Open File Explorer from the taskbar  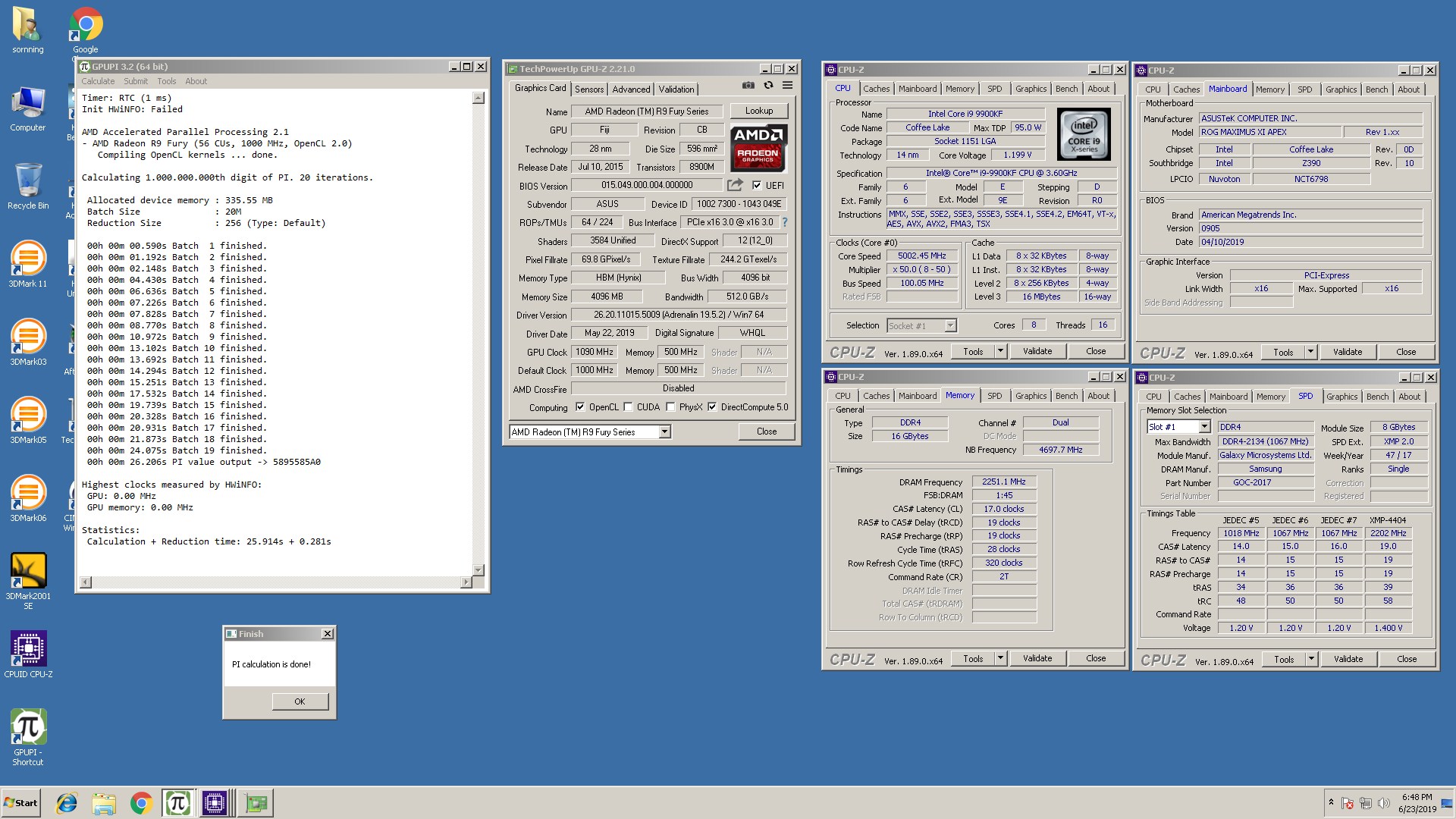104,803
